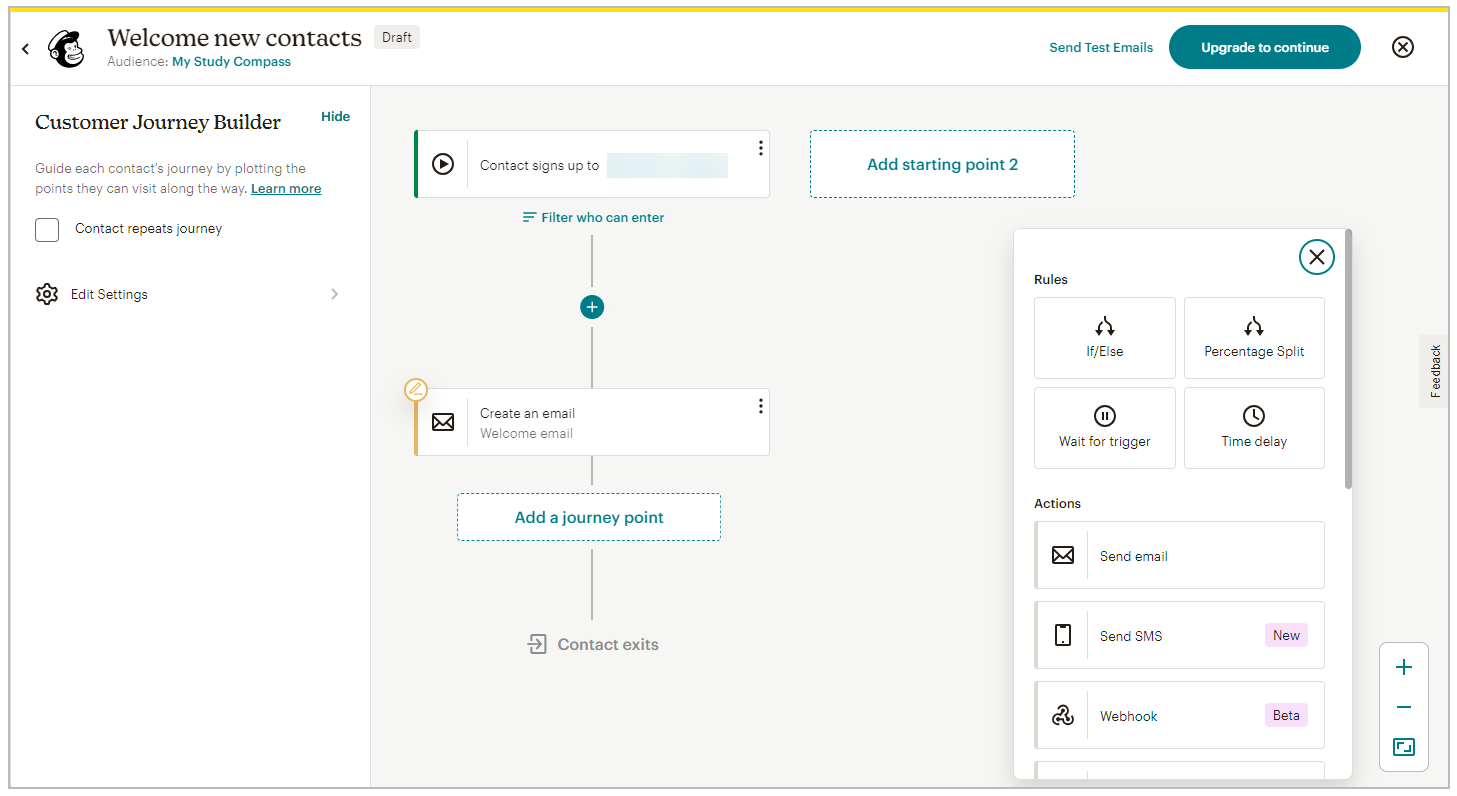Click Upgrade to continue
Viewport: 1457px width, 796px height.
(1264, 47)
